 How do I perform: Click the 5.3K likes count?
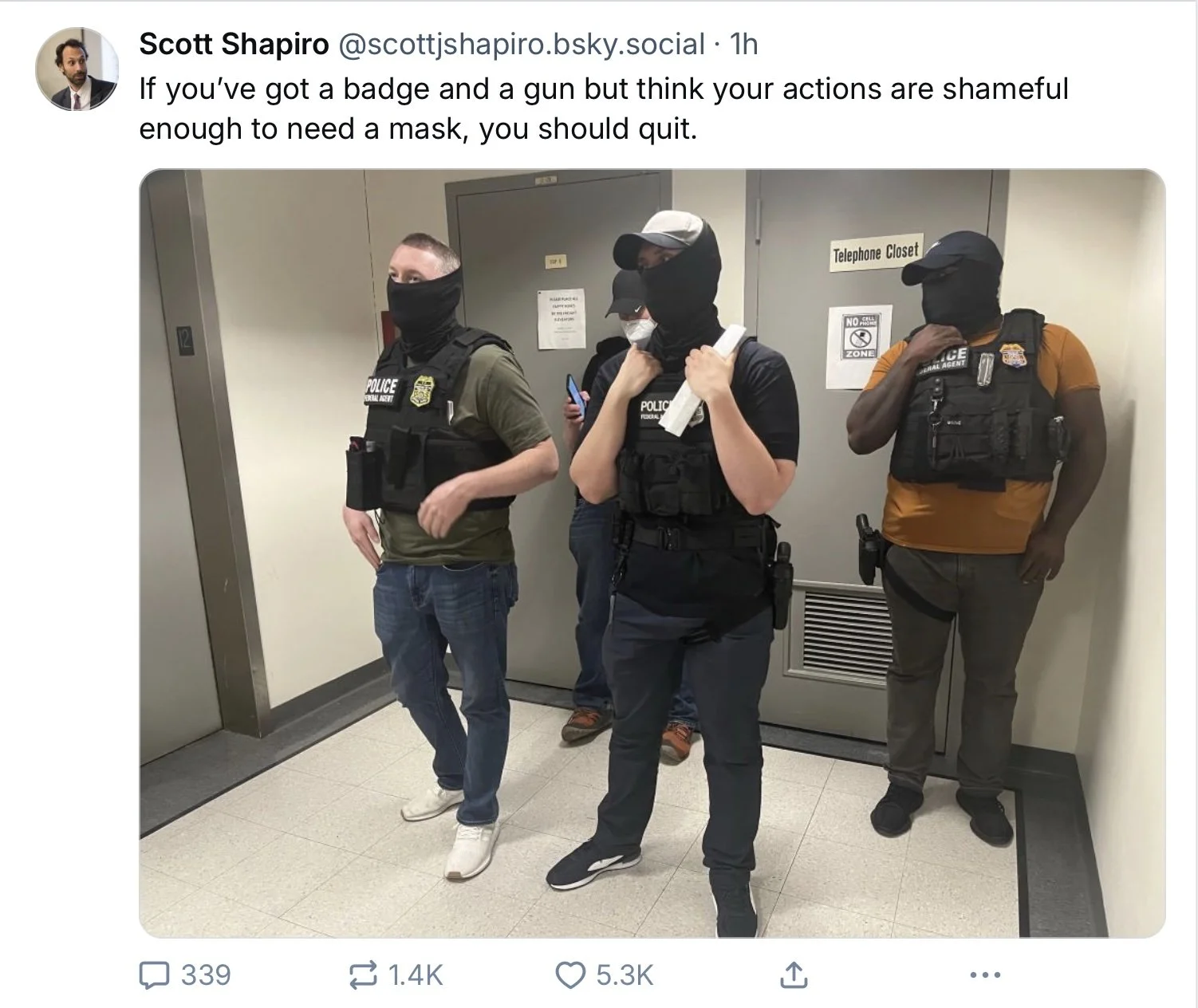point(625,975)
